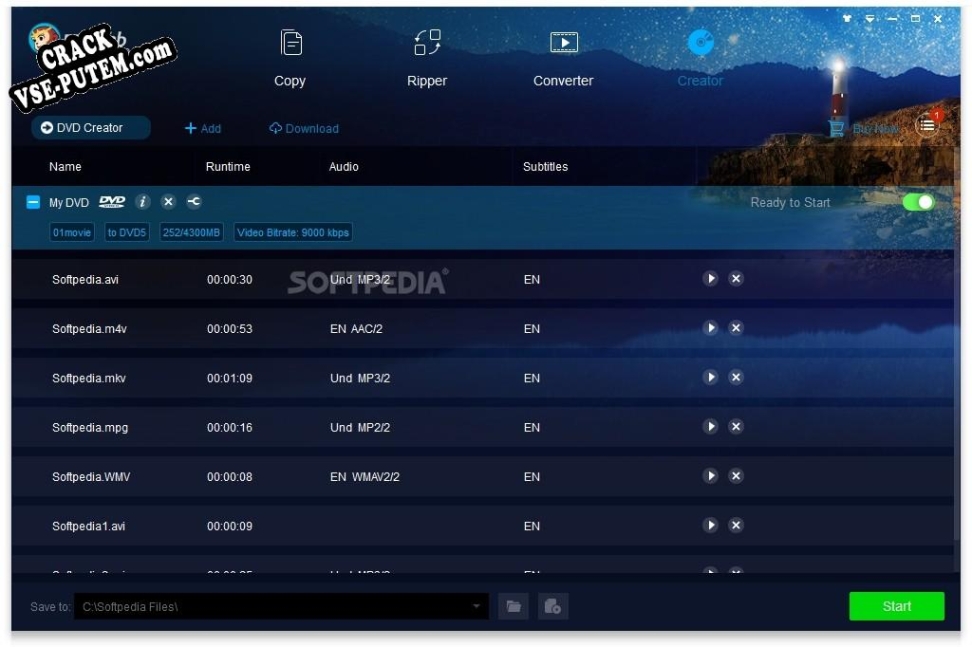The image size is (972, 647).
Task: Select EN WMAV2/2 audio for Softpedia.WMV
Action: click(365, 477)
